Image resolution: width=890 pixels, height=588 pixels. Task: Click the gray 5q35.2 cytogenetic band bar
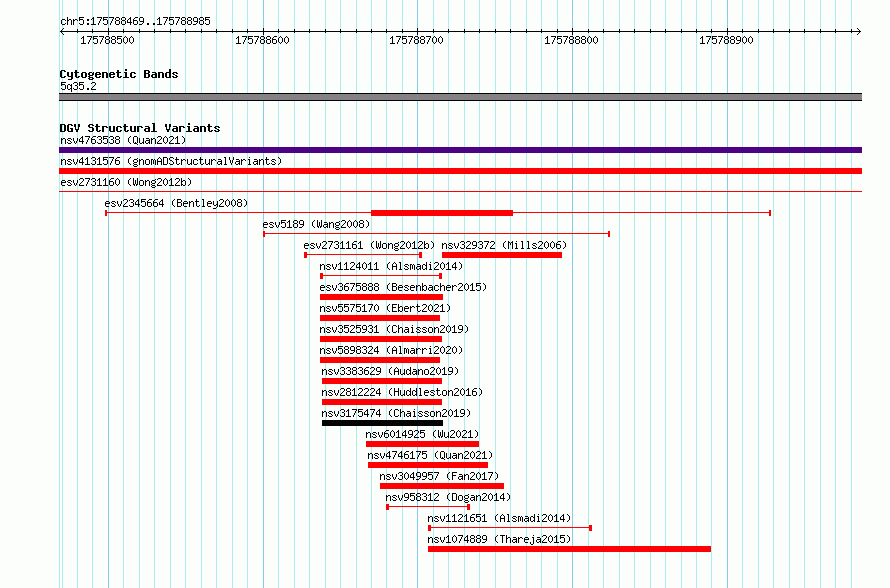[460, 97]
